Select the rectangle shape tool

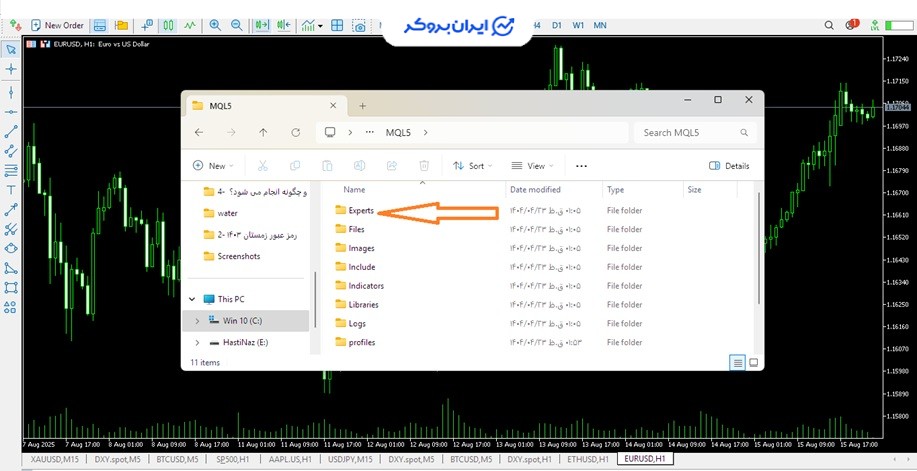pos(11,287)
